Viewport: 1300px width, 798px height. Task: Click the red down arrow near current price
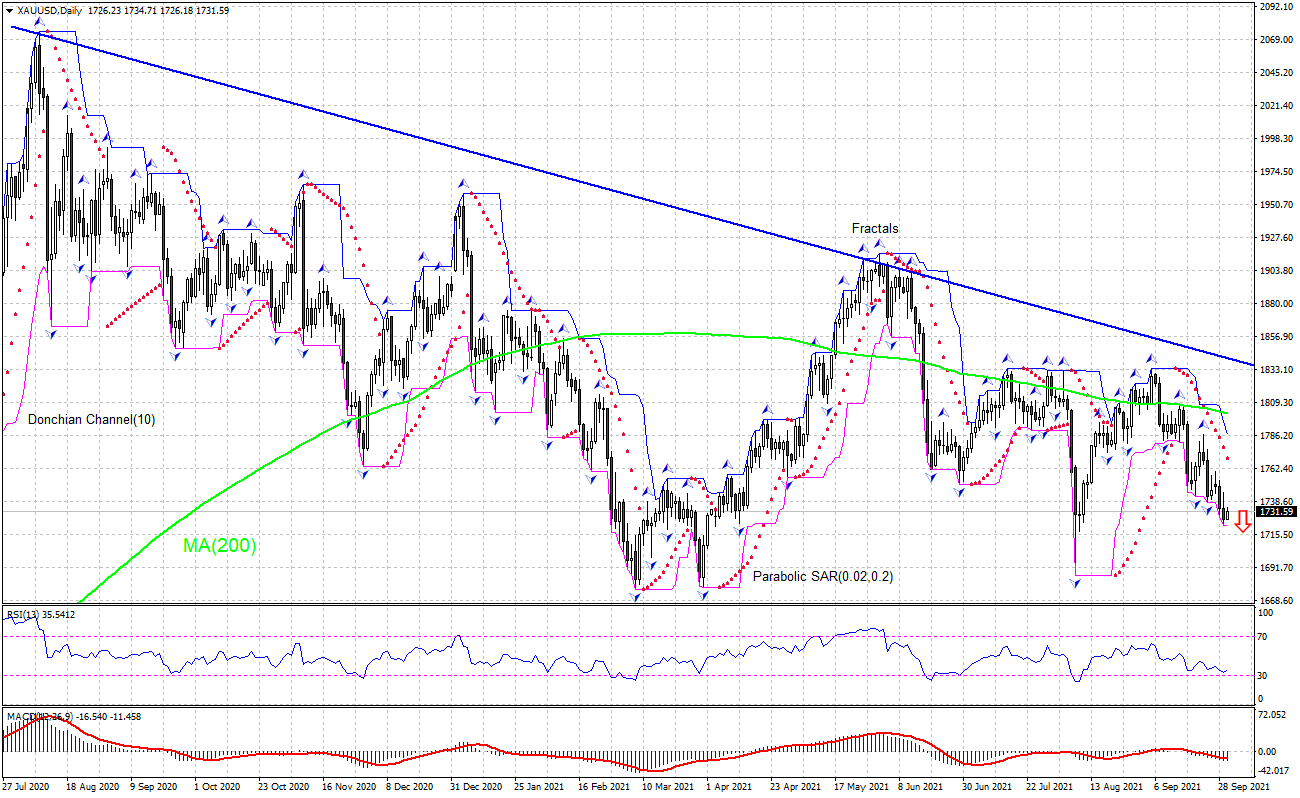click(x=1242, y=521)
